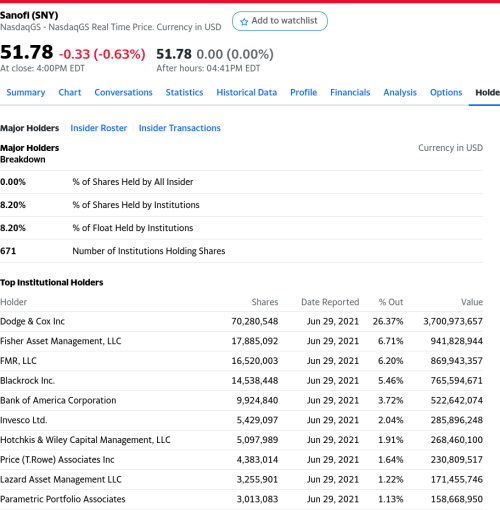This screenshot has width=500, height=510.
Task: Open the Options tab
Action: click(446, 92)
